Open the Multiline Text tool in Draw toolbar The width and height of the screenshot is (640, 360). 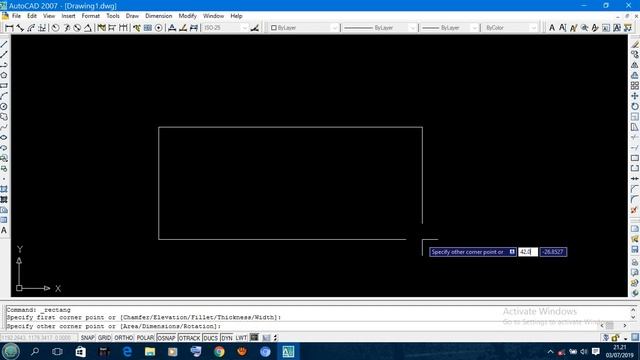click(x=4, y=231)
